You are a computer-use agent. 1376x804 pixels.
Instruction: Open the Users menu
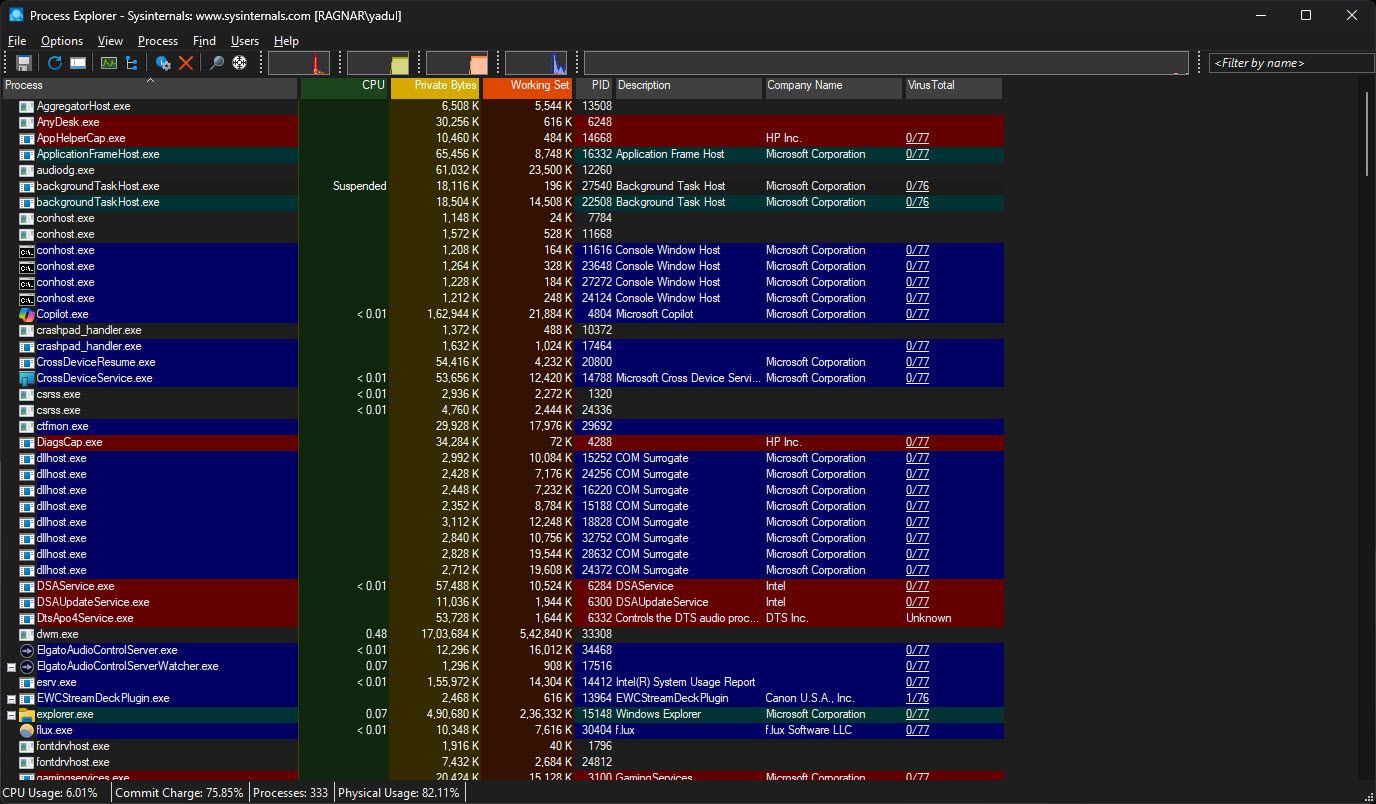[245, 41]
